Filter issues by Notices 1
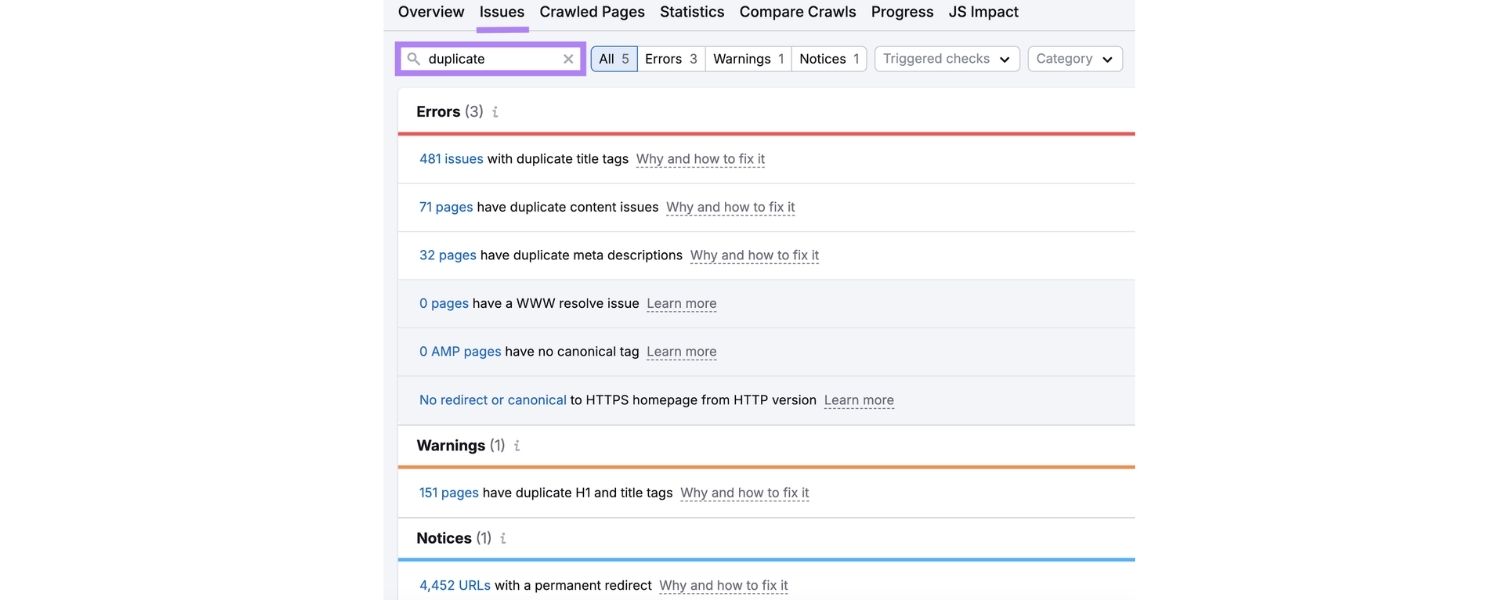Image resolution: width=1500 pixels, height=600 pixels. (829, 59)
